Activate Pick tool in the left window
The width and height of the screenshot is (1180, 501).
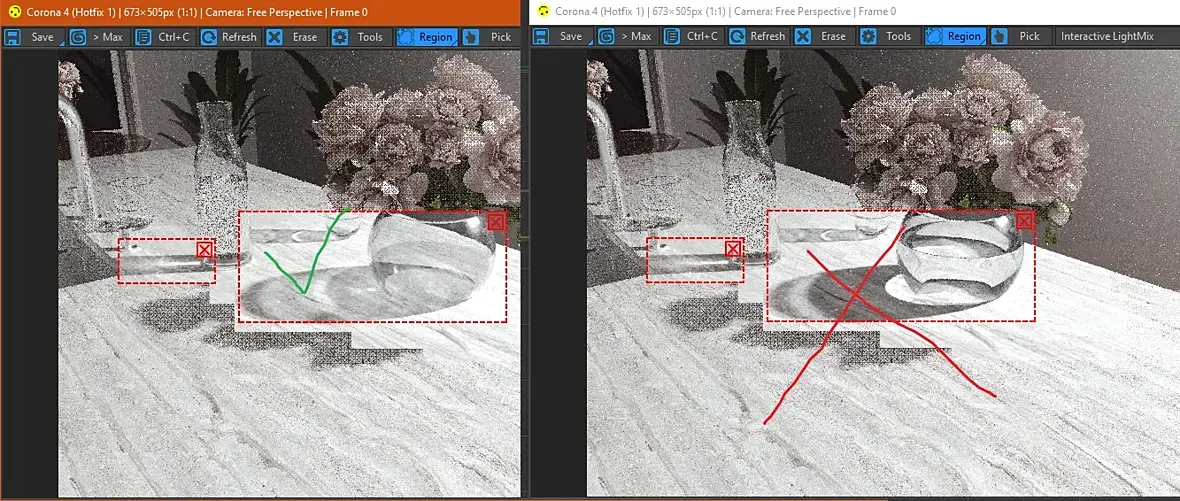coord(489,37)
